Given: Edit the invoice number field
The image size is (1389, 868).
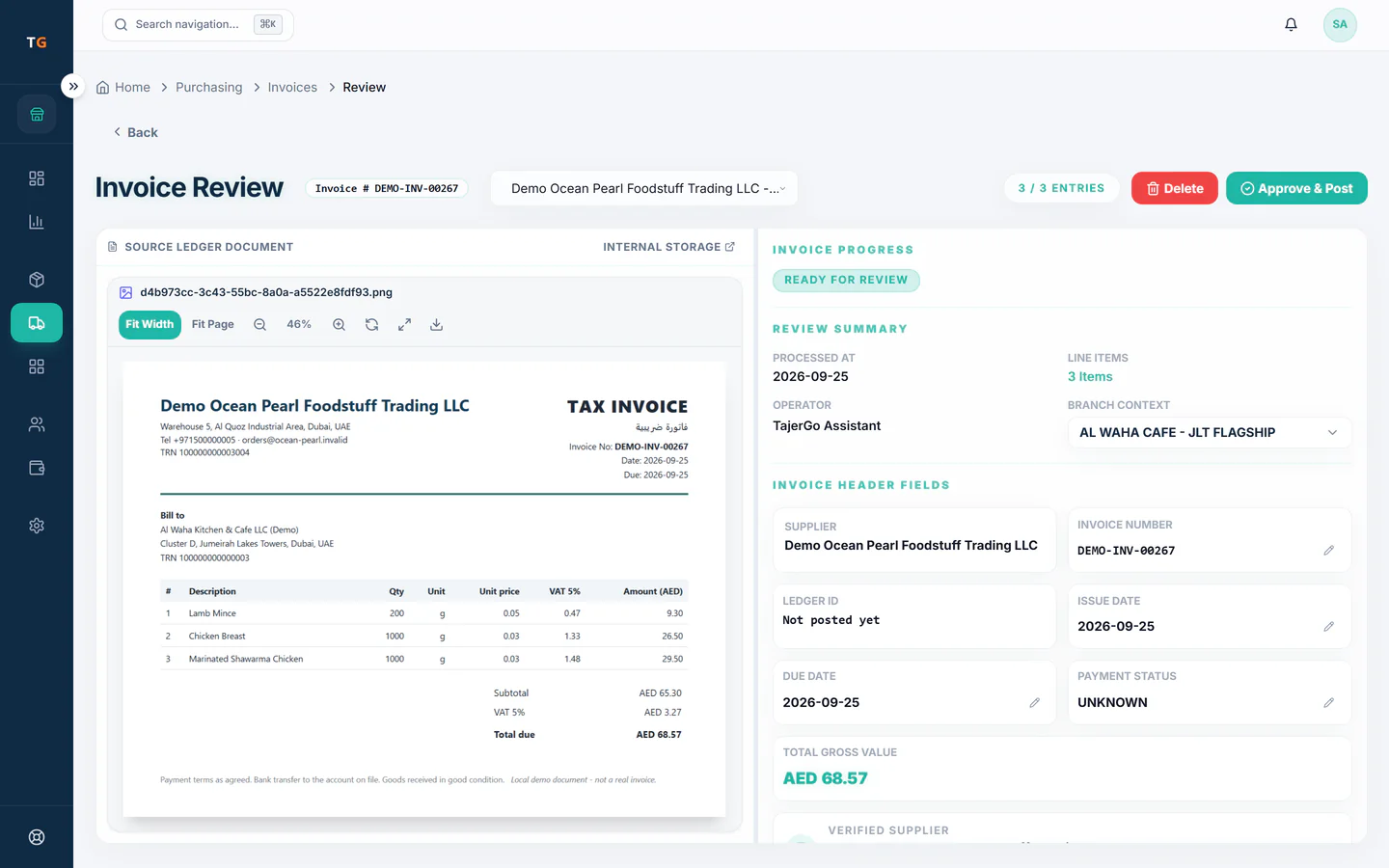Looking at the screenshot, I should click(x=1328, y=551).
